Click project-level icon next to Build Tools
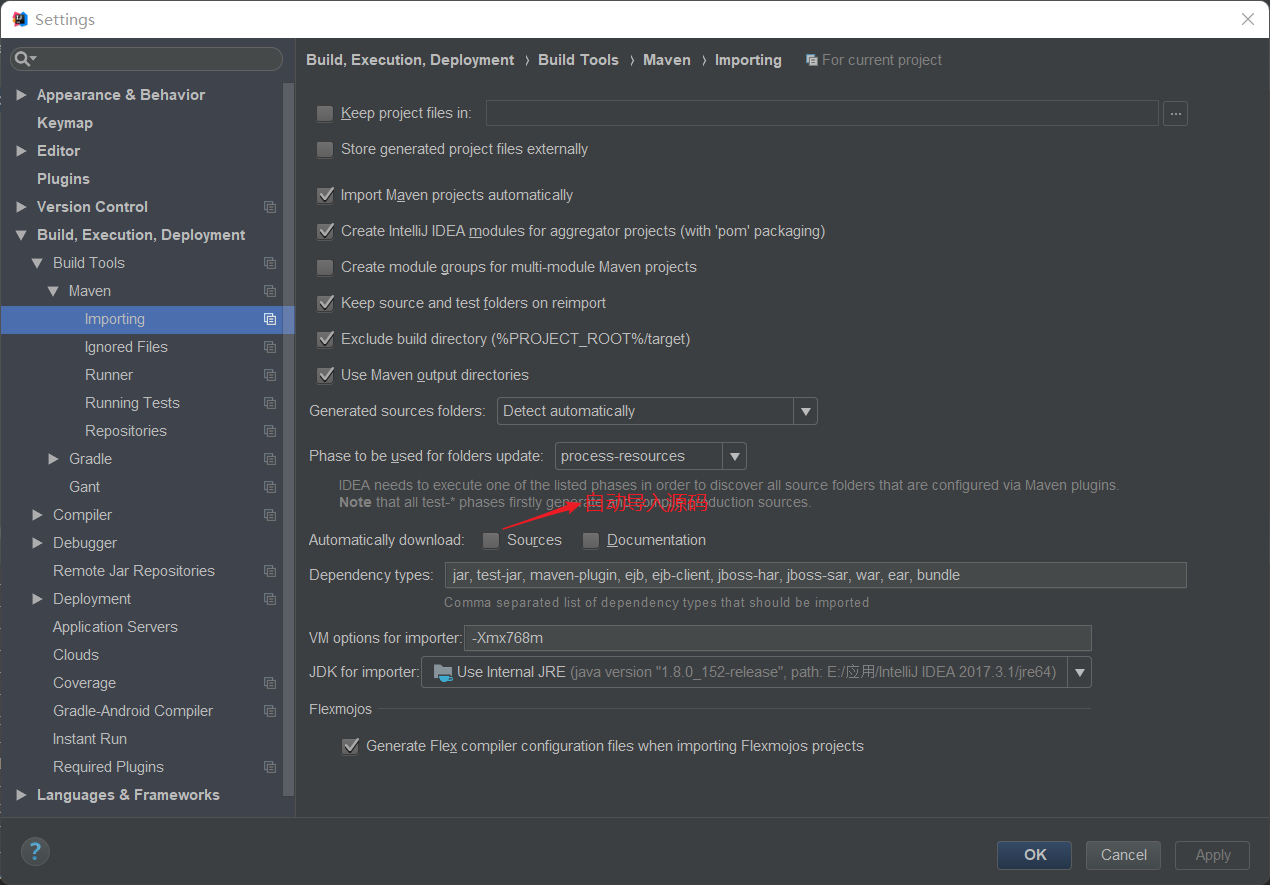The height and width of the screenshot is (885, 1270). [270, 263]
